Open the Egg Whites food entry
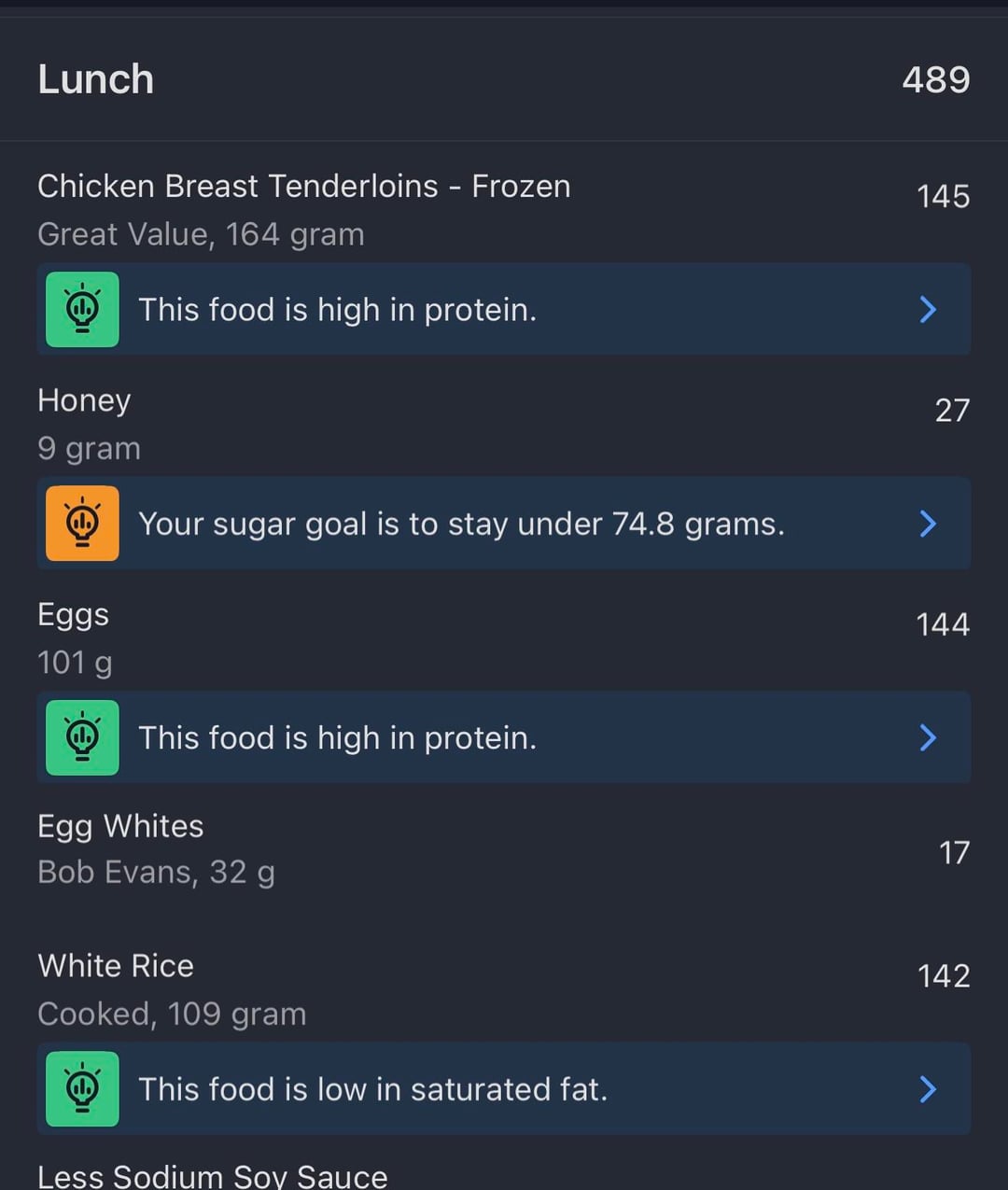This screenshot has width=1008, height=1190. coord(120,827)
